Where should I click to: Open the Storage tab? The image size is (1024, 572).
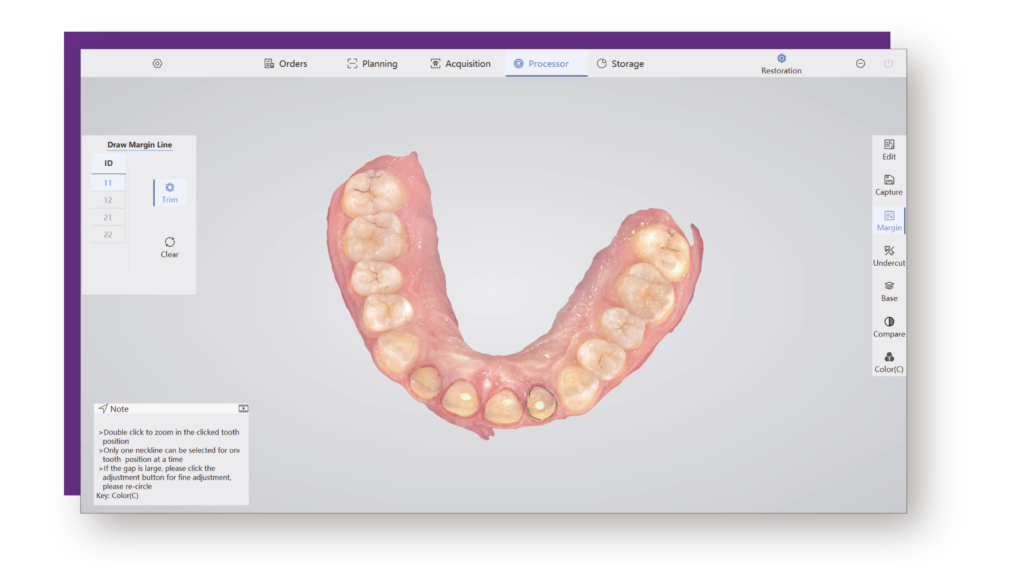620,63
